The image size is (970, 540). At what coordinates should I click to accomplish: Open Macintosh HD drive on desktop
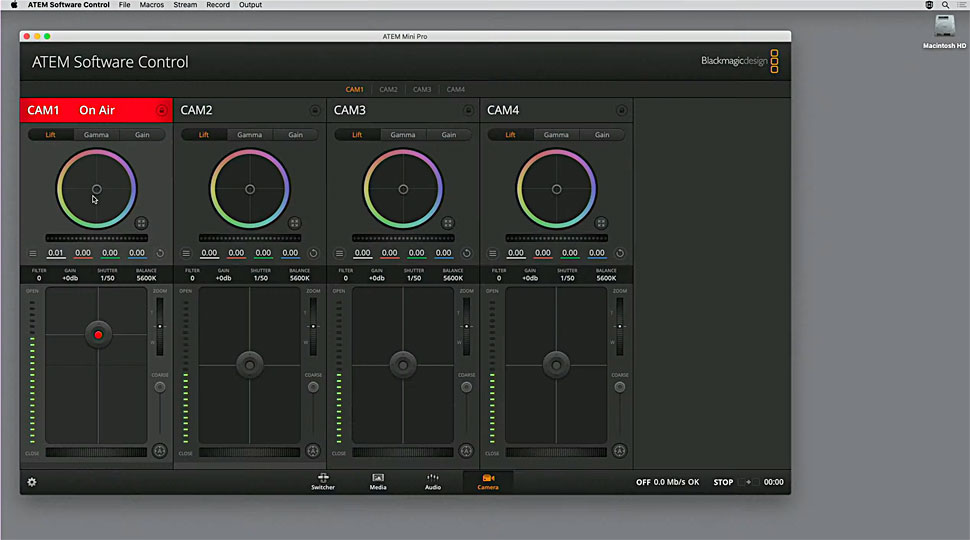point(944,32)
